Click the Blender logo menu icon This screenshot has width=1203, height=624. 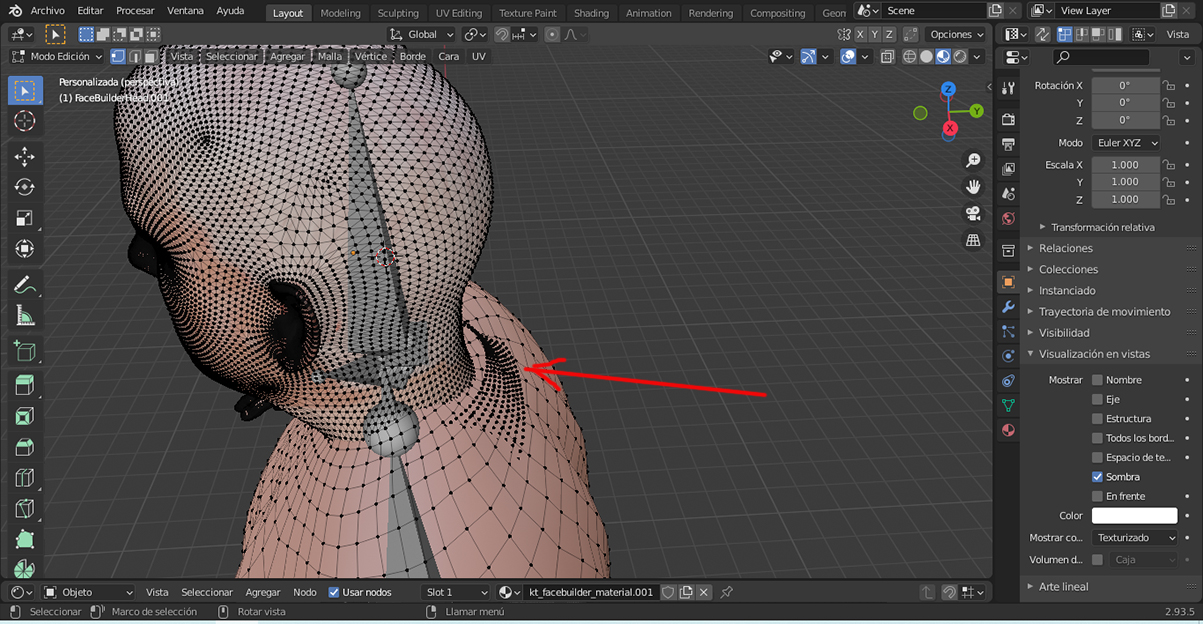click(15, 11)
